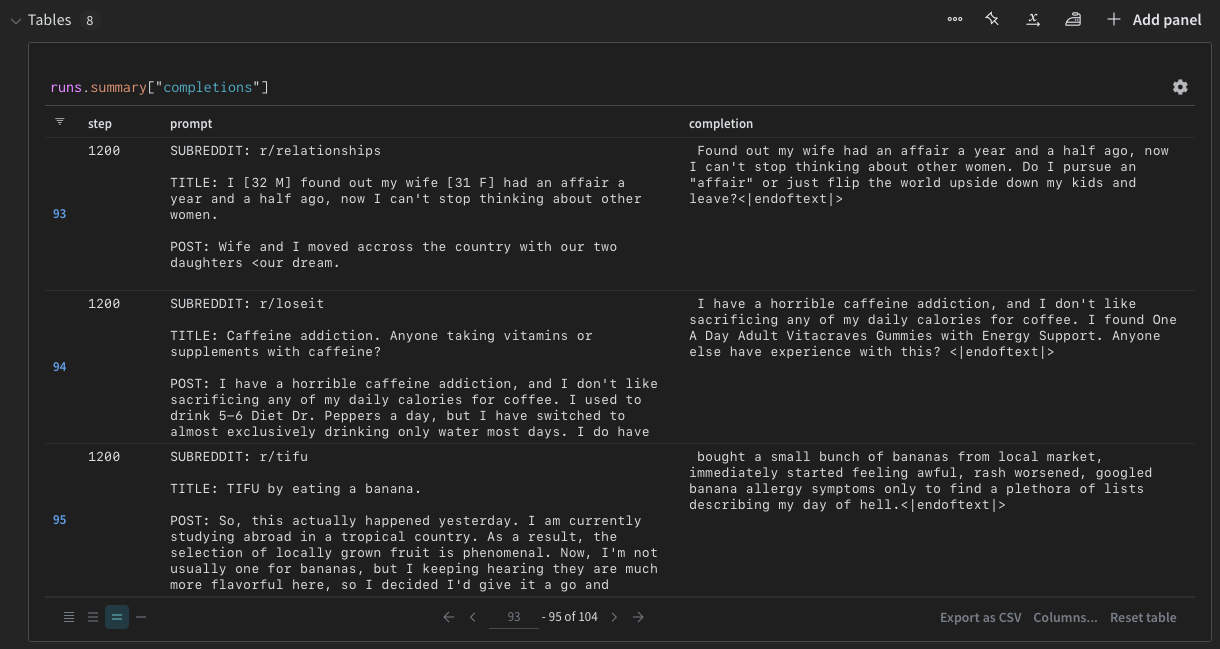Toggle the medium row height setting
This screenshot has width=1220, height=649.
pos(116,617)
